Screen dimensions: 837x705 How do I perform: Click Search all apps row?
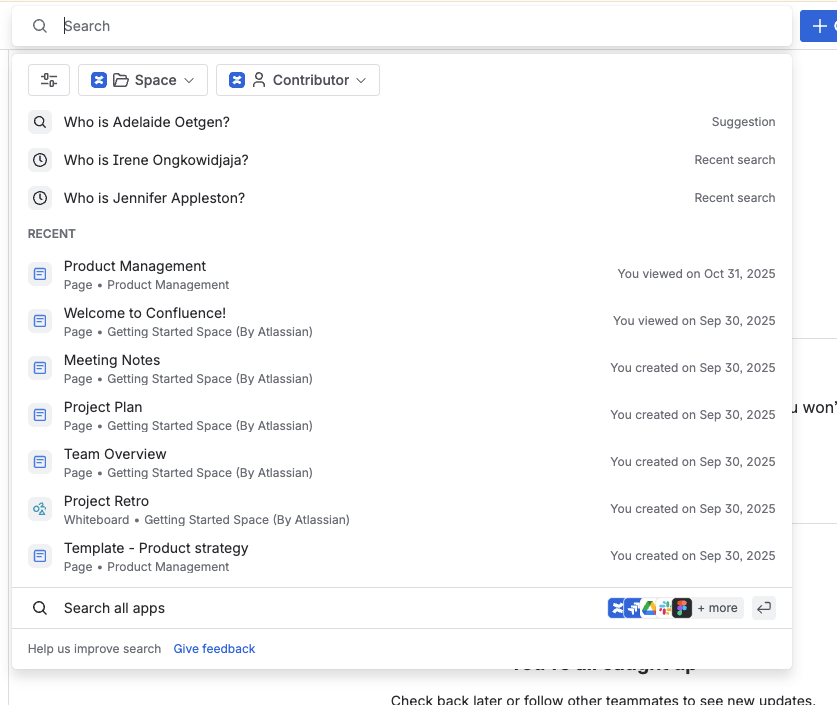click(x=401, y=608)
